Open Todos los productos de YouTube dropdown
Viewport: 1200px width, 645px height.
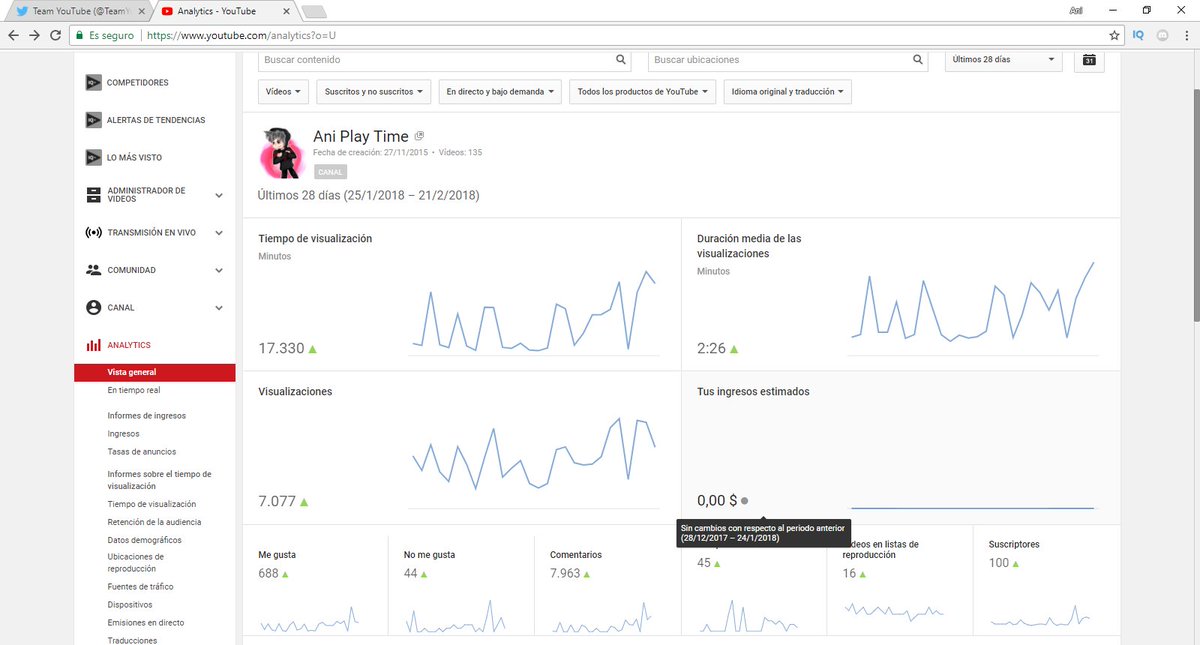(x=643, y=92)
